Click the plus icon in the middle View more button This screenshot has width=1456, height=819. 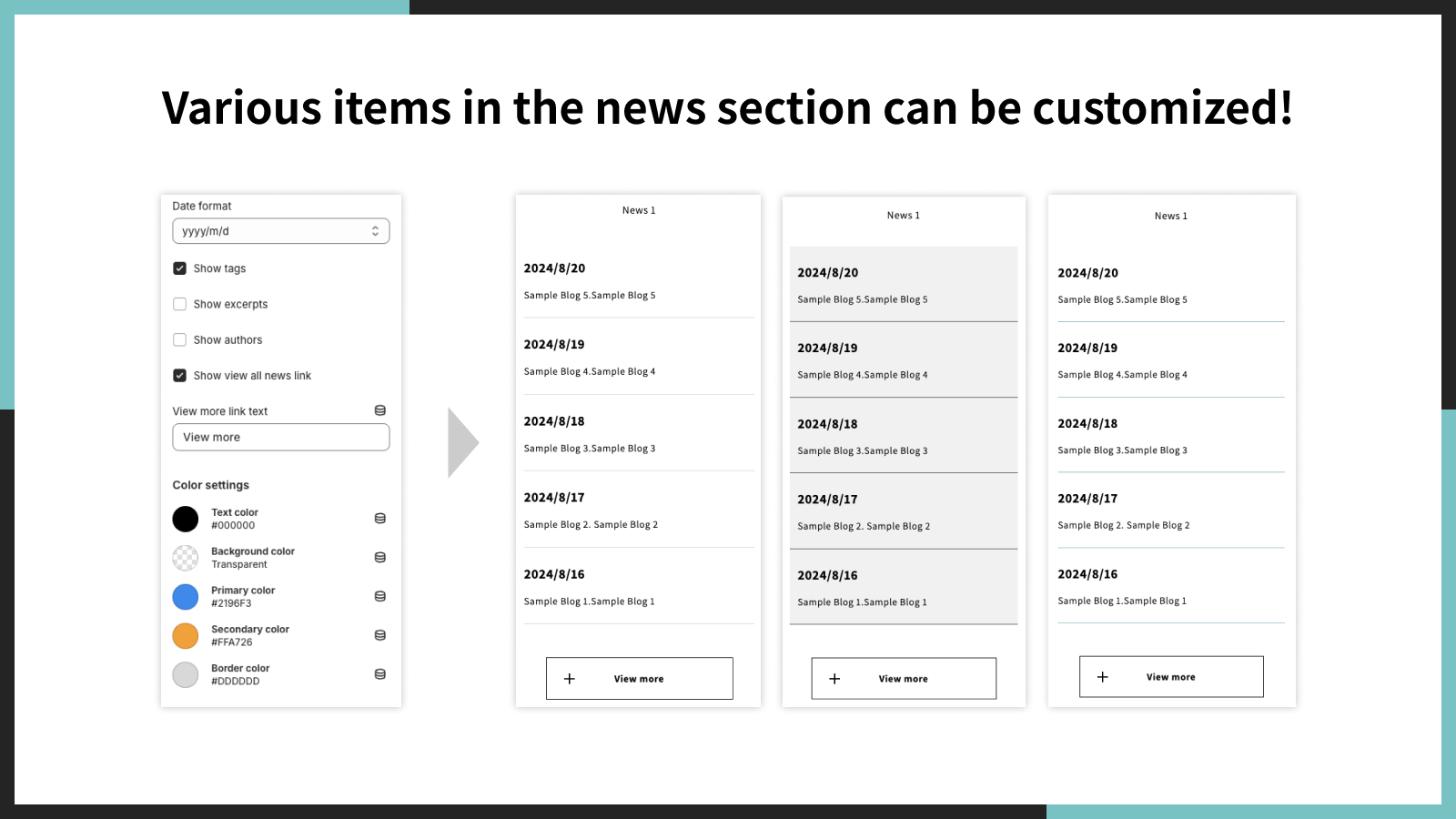pos(834,678)
